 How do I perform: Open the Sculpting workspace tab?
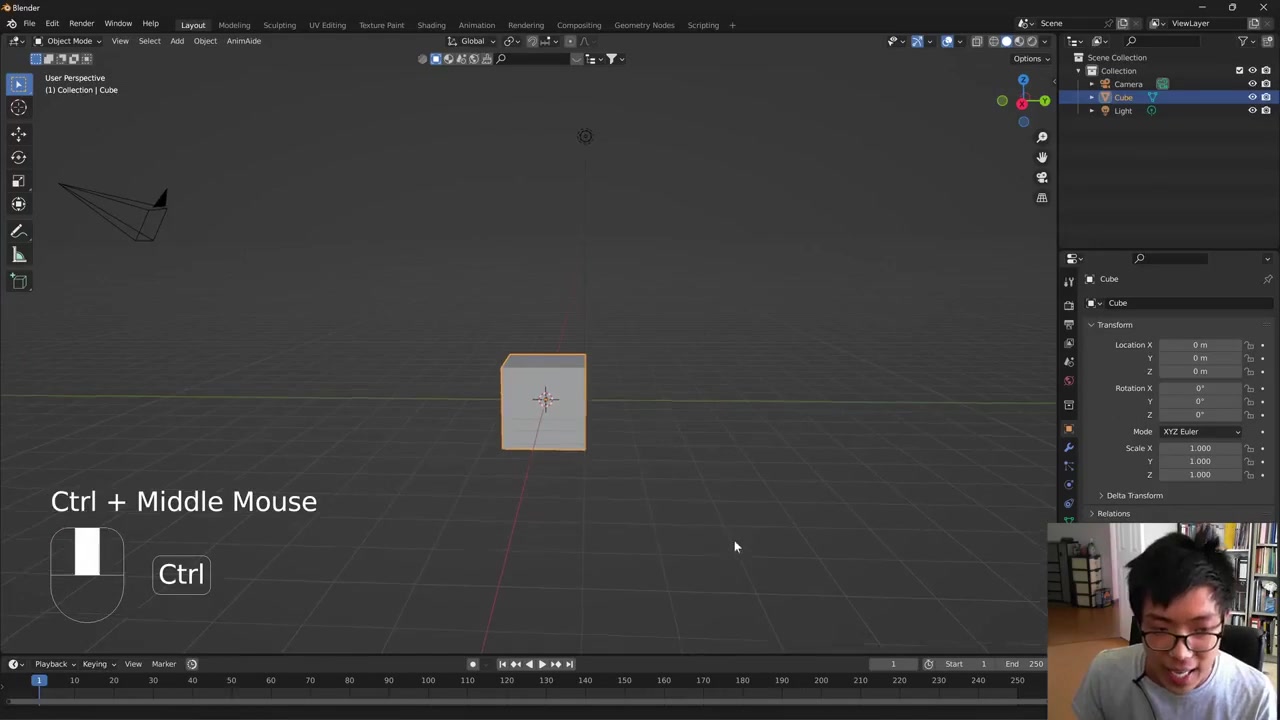tap(279, 25)
